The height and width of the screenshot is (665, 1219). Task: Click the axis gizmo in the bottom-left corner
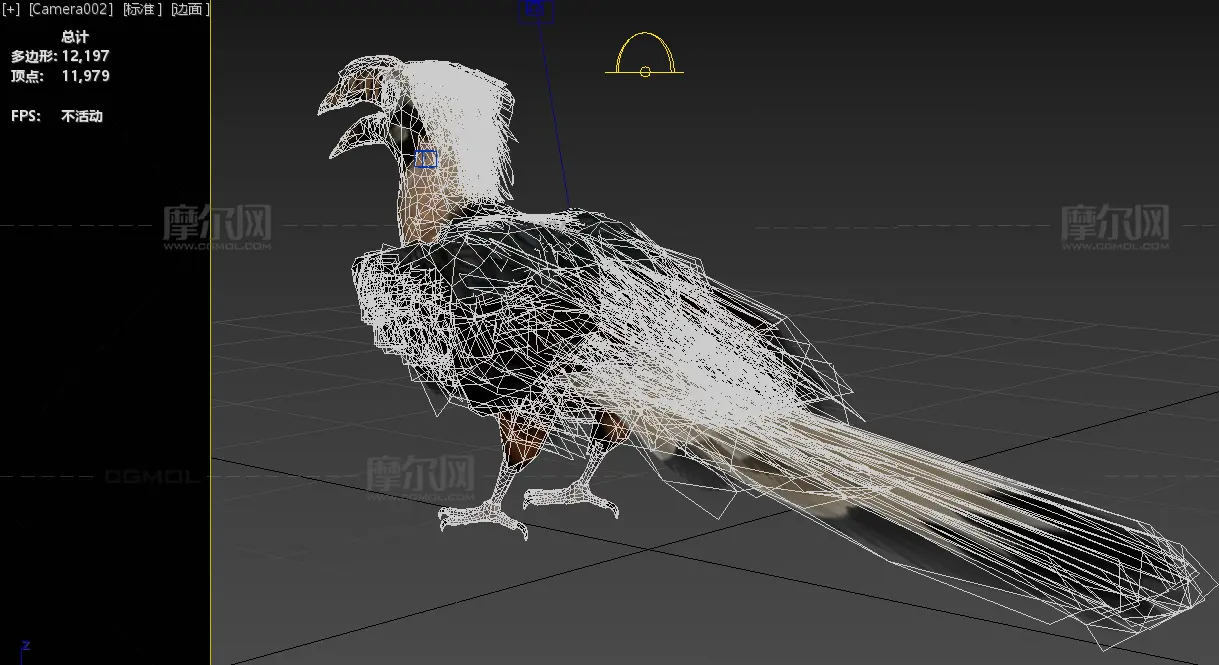(x=25, y=648)
